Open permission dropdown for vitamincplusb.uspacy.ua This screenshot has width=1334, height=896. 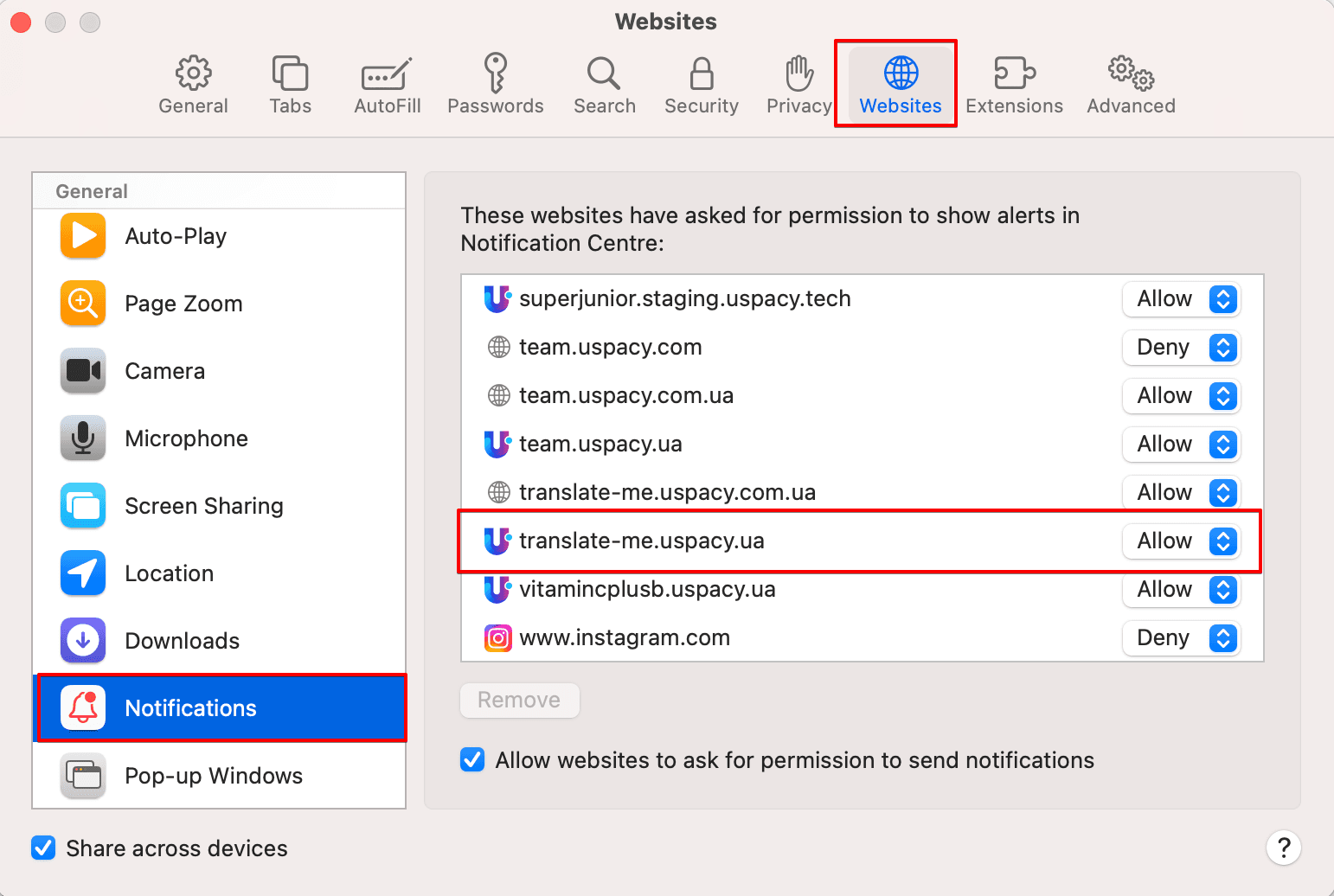tap(1181, 590)
